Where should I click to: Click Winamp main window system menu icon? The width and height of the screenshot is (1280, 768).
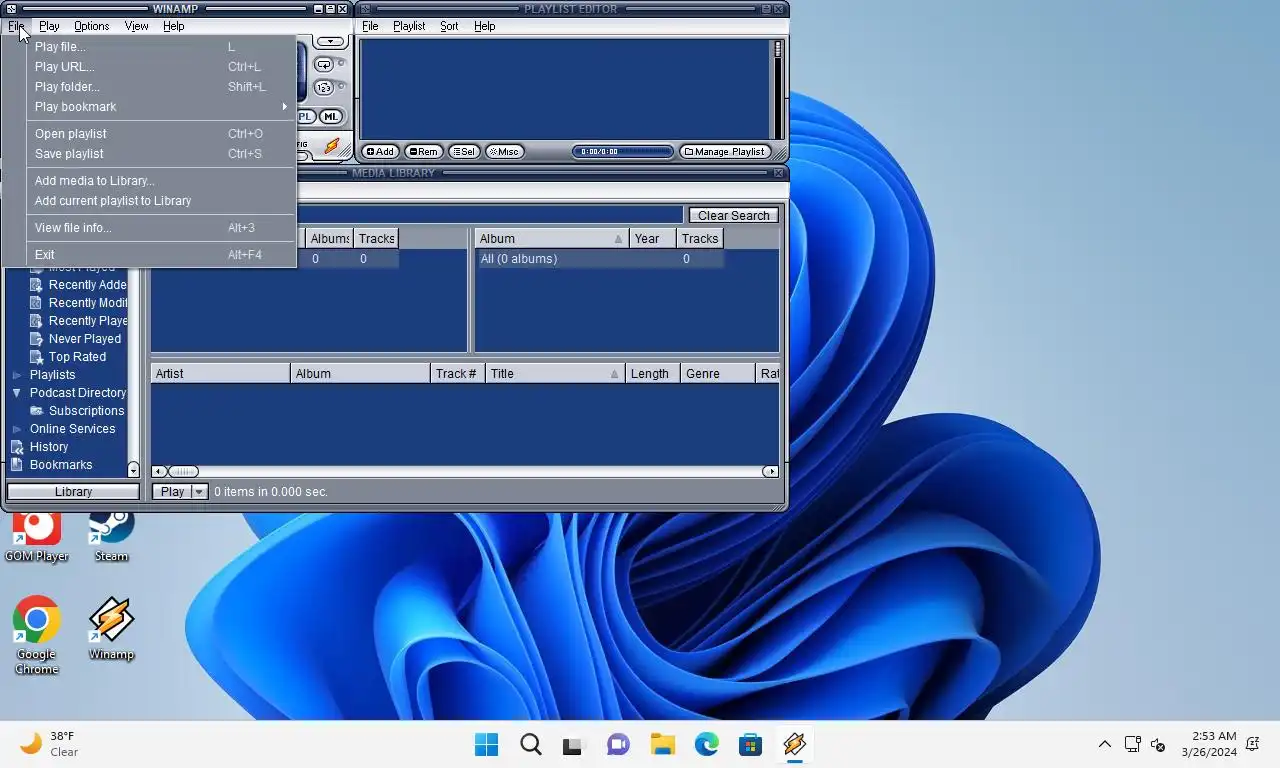click(x=12, y=9)
